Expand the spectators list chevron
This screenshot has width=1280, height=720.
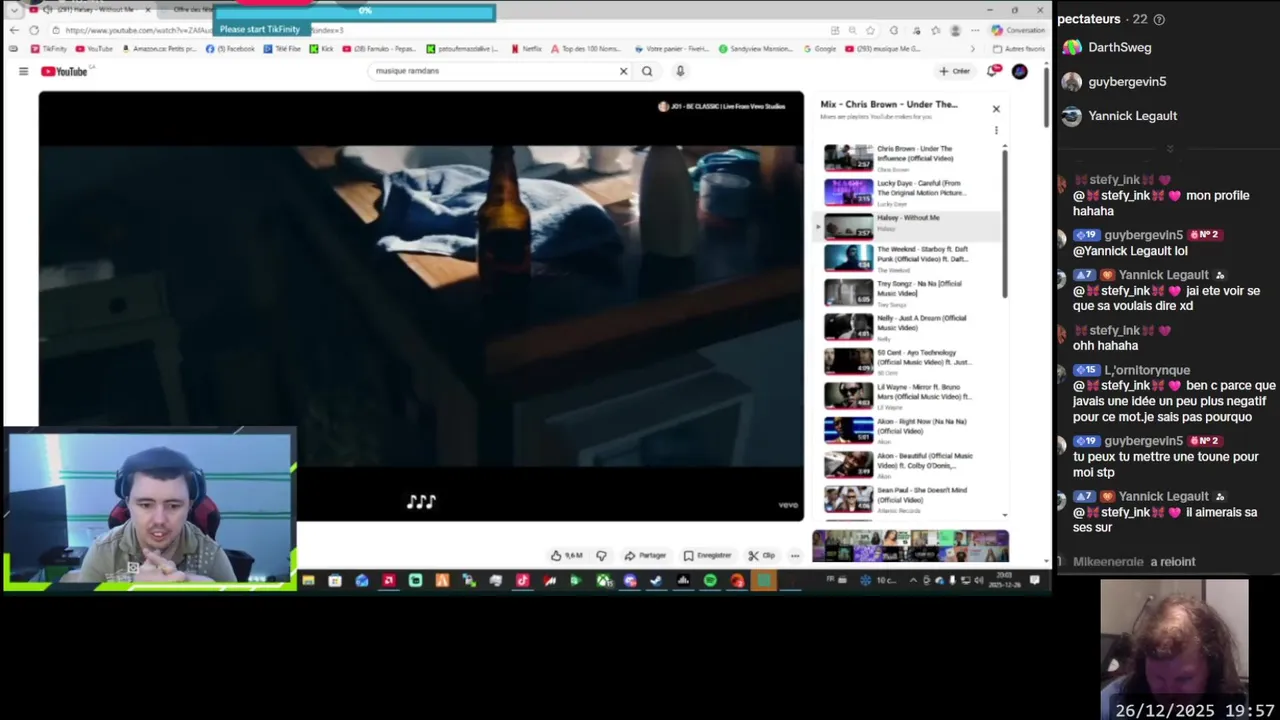[1169, 149]
